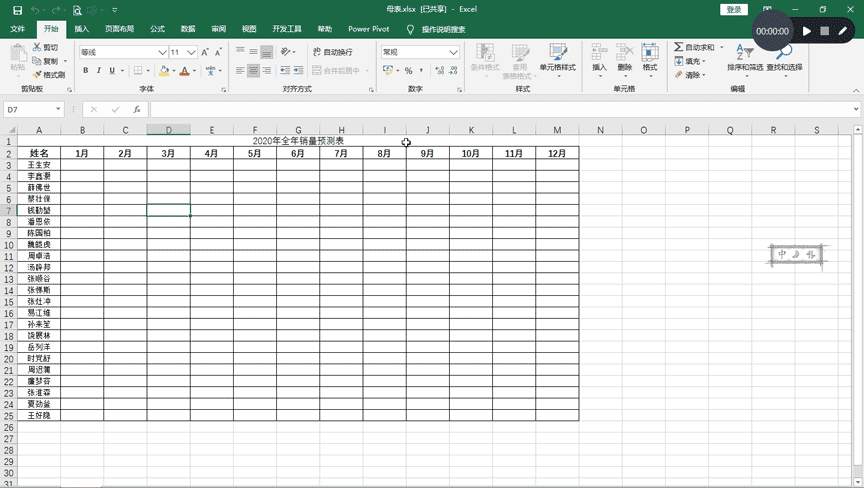Select the 12月 header cell
Viewport: 864px width, 488px height.
pyautogui.click(x=557, y=153)
